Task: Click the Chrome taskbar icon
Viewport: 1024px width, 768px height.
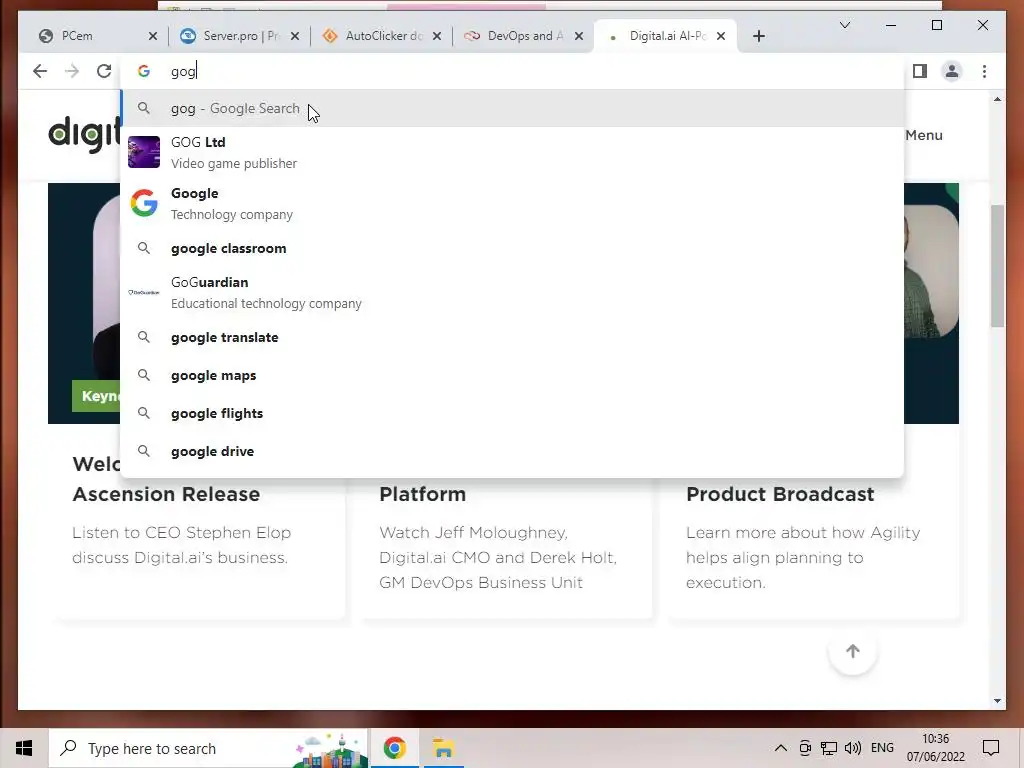Action: (x=394, y=748)
